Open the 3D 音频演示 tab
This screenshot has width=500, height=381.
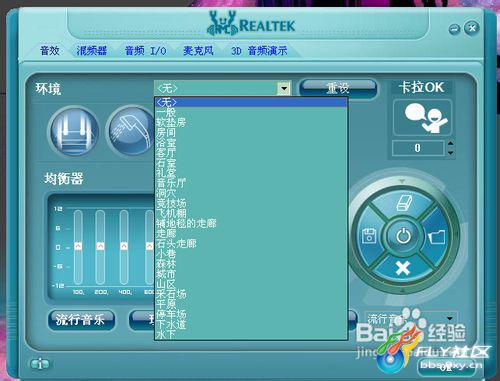point(259,51)
